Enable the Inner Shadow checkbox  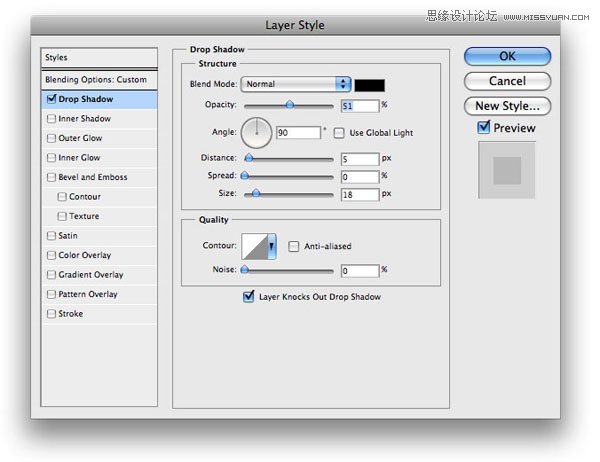(52, 119)
